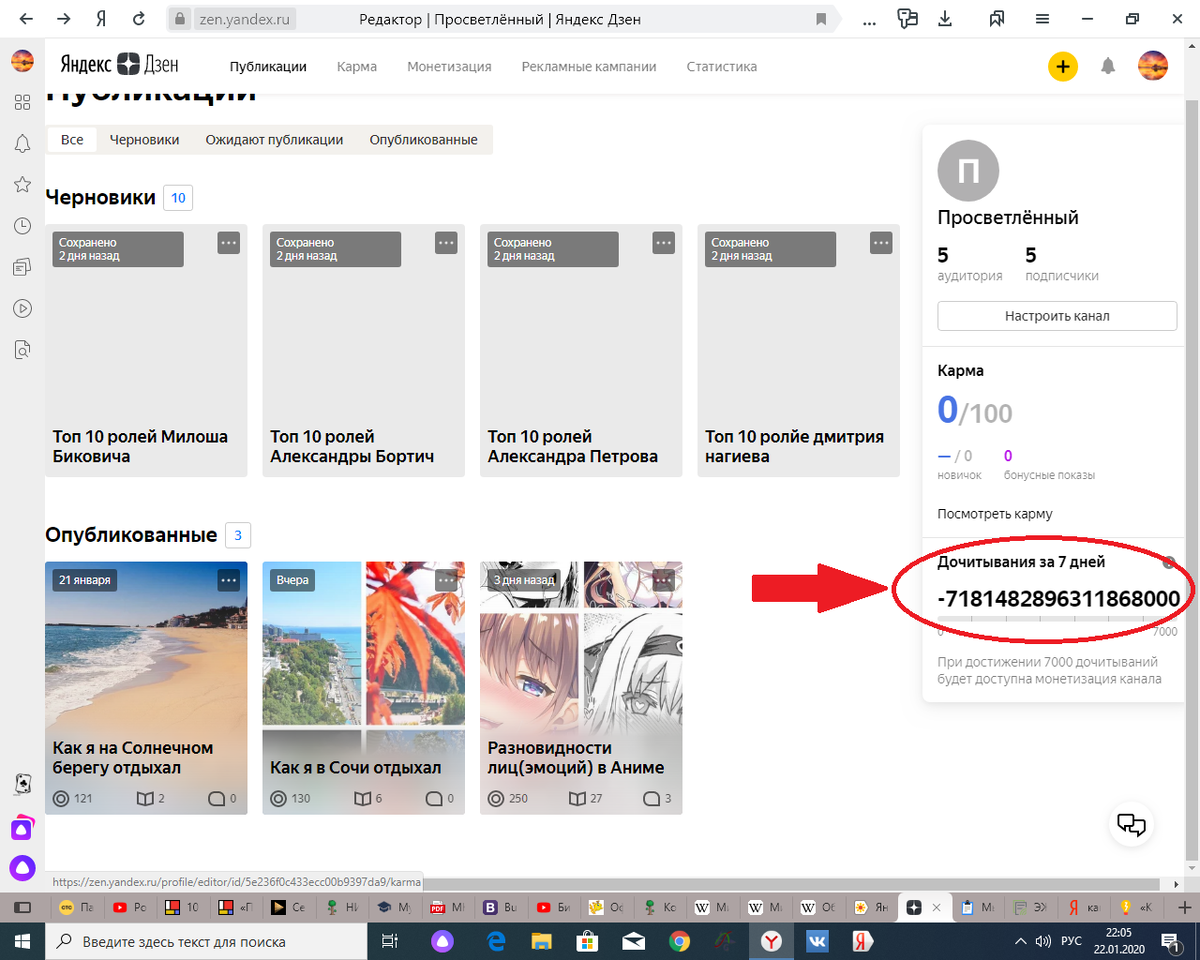Show all 3 published counter

pos(238,535)
